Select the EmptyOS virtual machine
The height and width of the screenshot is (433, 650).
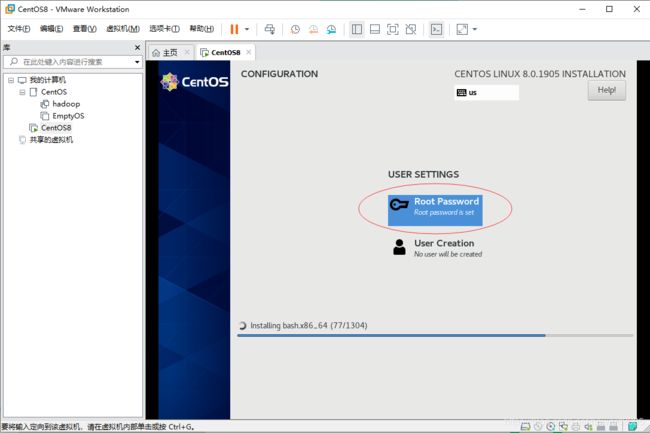[x=68, y=116]
